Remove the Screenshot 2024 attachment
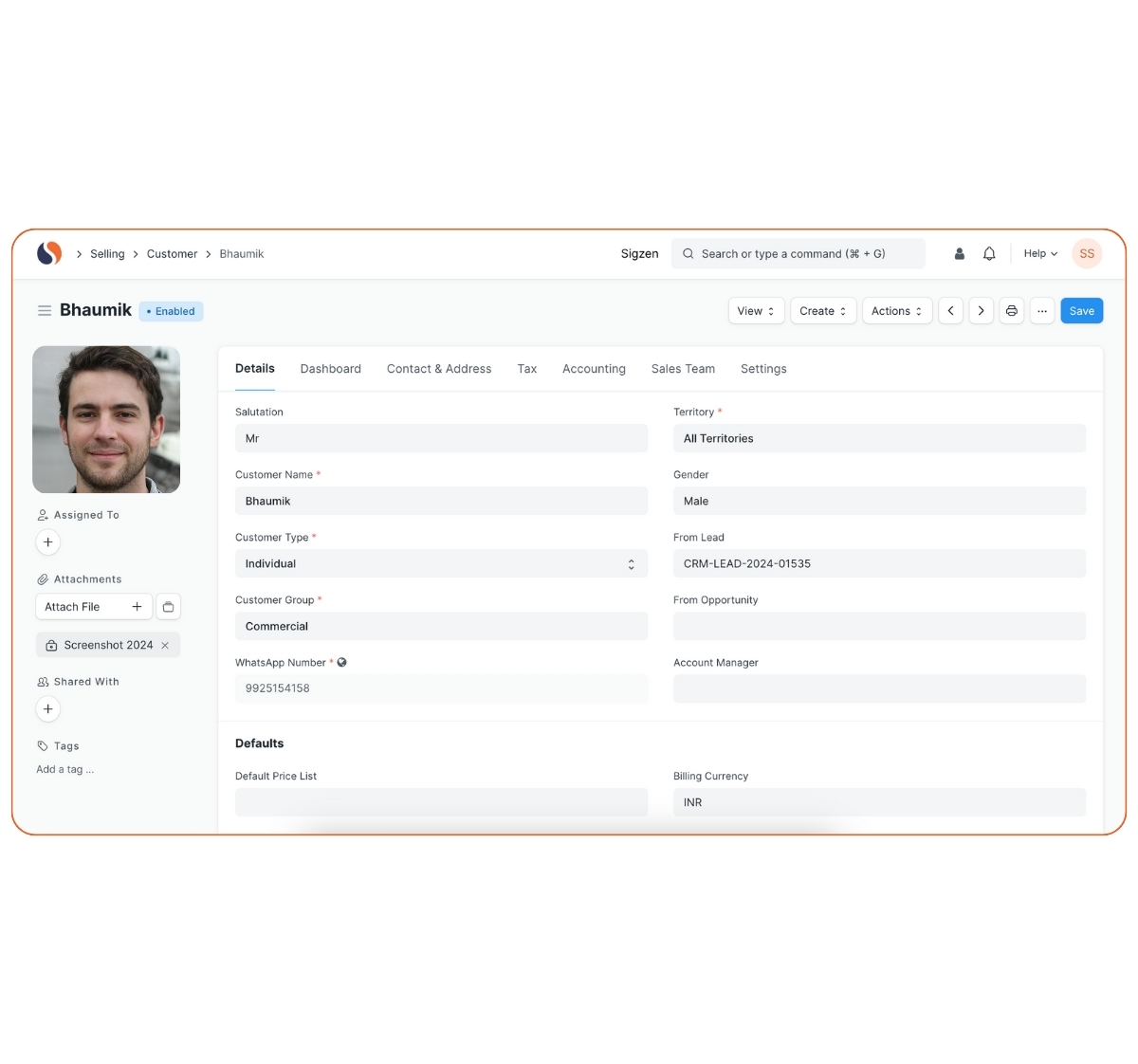Screen dimensions: 1138x1064 pos(165,646)
